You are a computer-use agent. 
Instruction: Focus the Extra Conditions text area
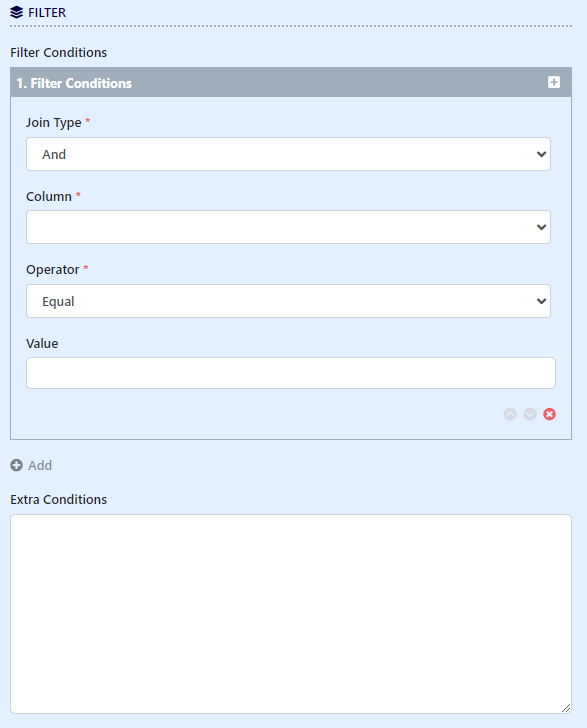click(291, 614)
